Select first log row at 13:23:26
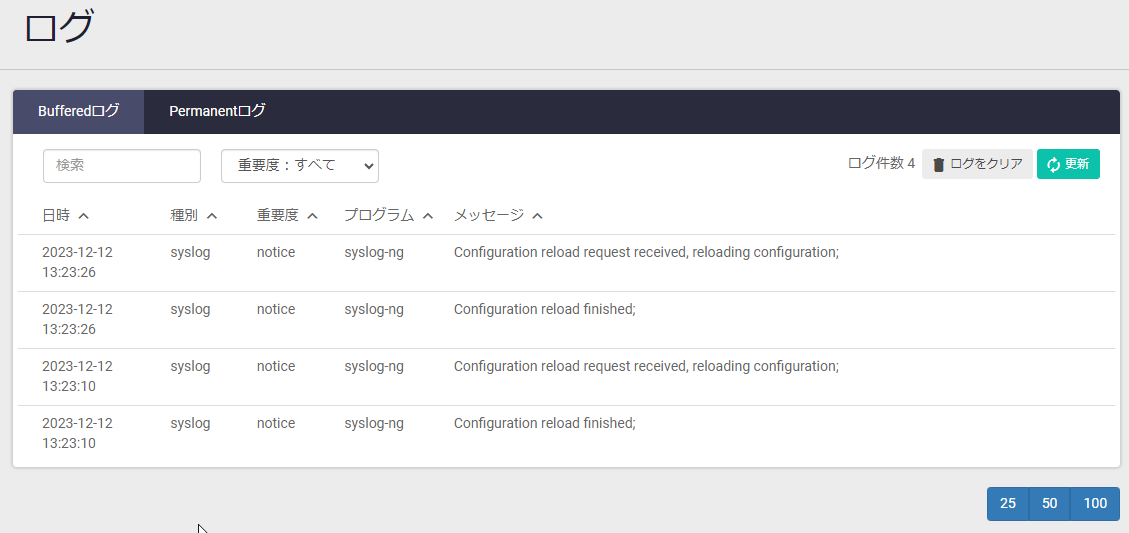Screen dimensions: 1129x533 [566, 263]
